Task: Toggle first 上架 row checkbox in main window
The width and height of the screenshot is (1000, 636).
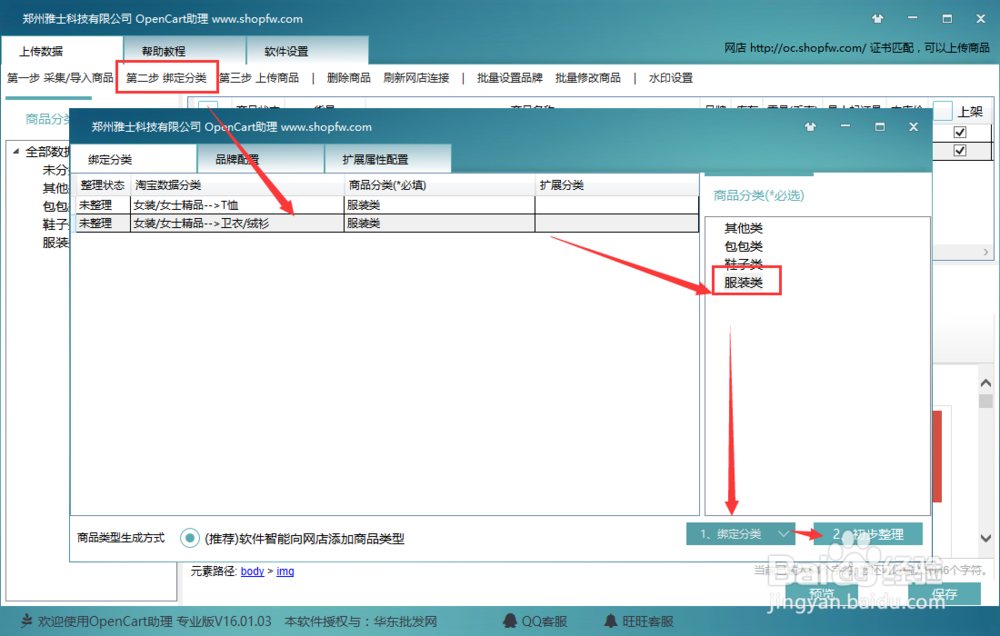Action: [x=960, y=133]
